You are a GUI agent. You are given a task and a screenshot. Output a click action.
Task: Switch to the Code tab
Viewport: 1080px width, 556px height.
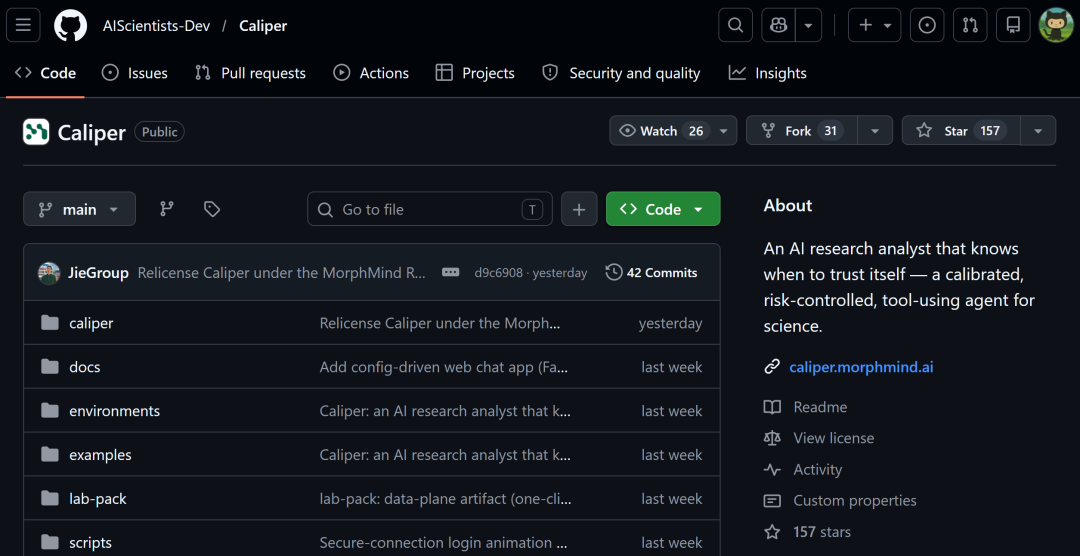[x=45, y=73]
